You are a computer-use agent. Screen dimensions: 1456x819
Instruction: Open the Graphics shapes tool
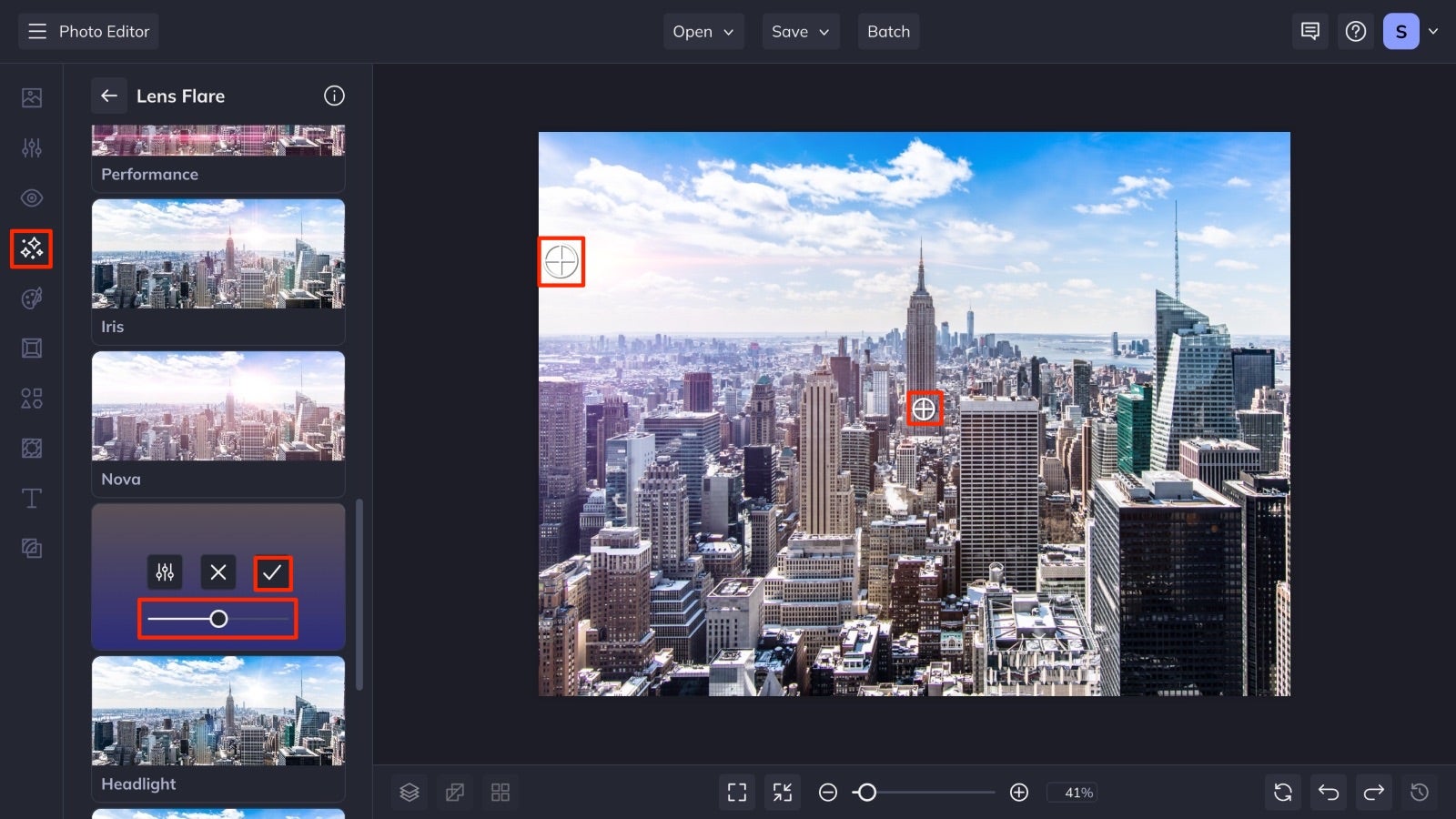(31, 398)
